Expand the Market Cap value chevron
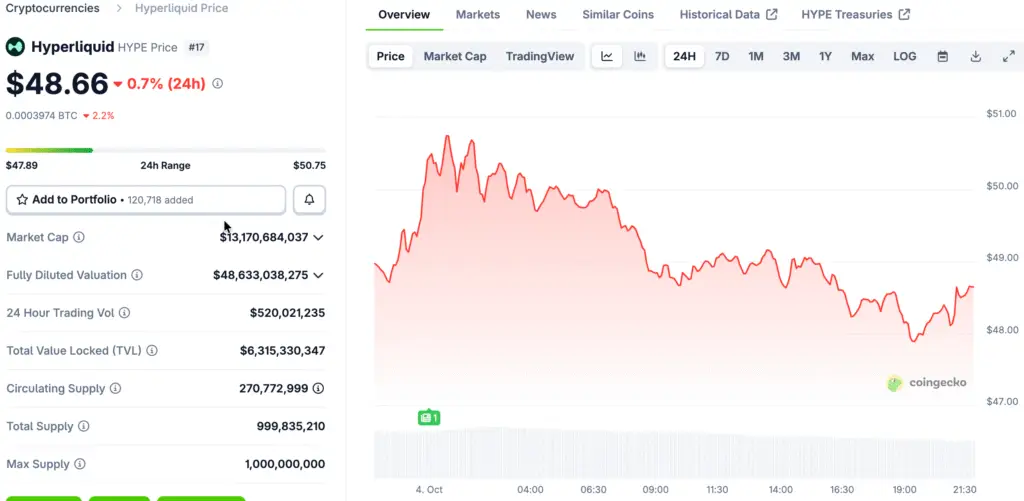Image resolution: width=1024 pixels, height=501 pixels. (318, 237)
